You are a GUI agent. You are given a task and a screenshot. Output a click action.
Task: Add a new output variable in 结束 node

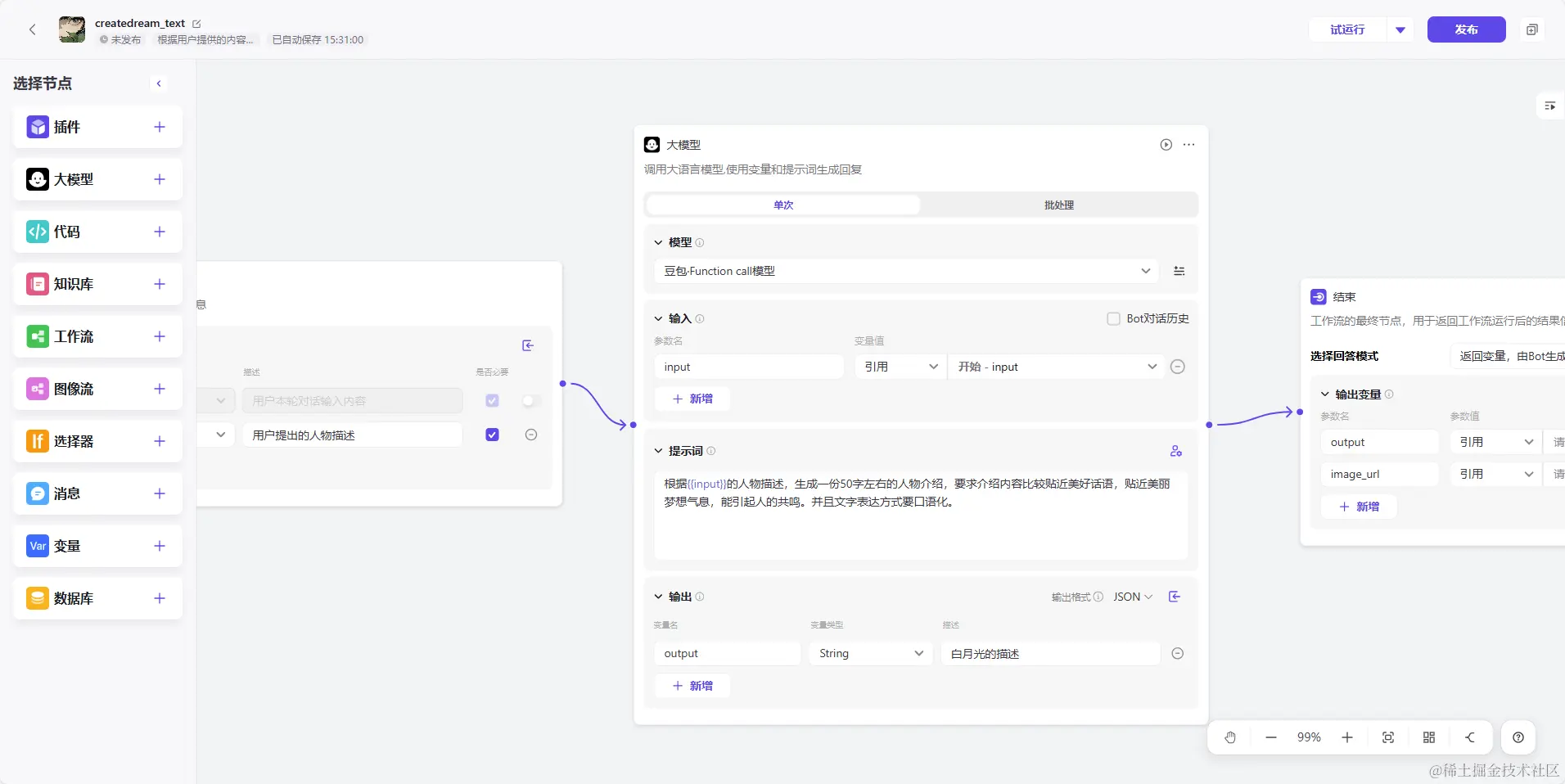[1359, 507]
